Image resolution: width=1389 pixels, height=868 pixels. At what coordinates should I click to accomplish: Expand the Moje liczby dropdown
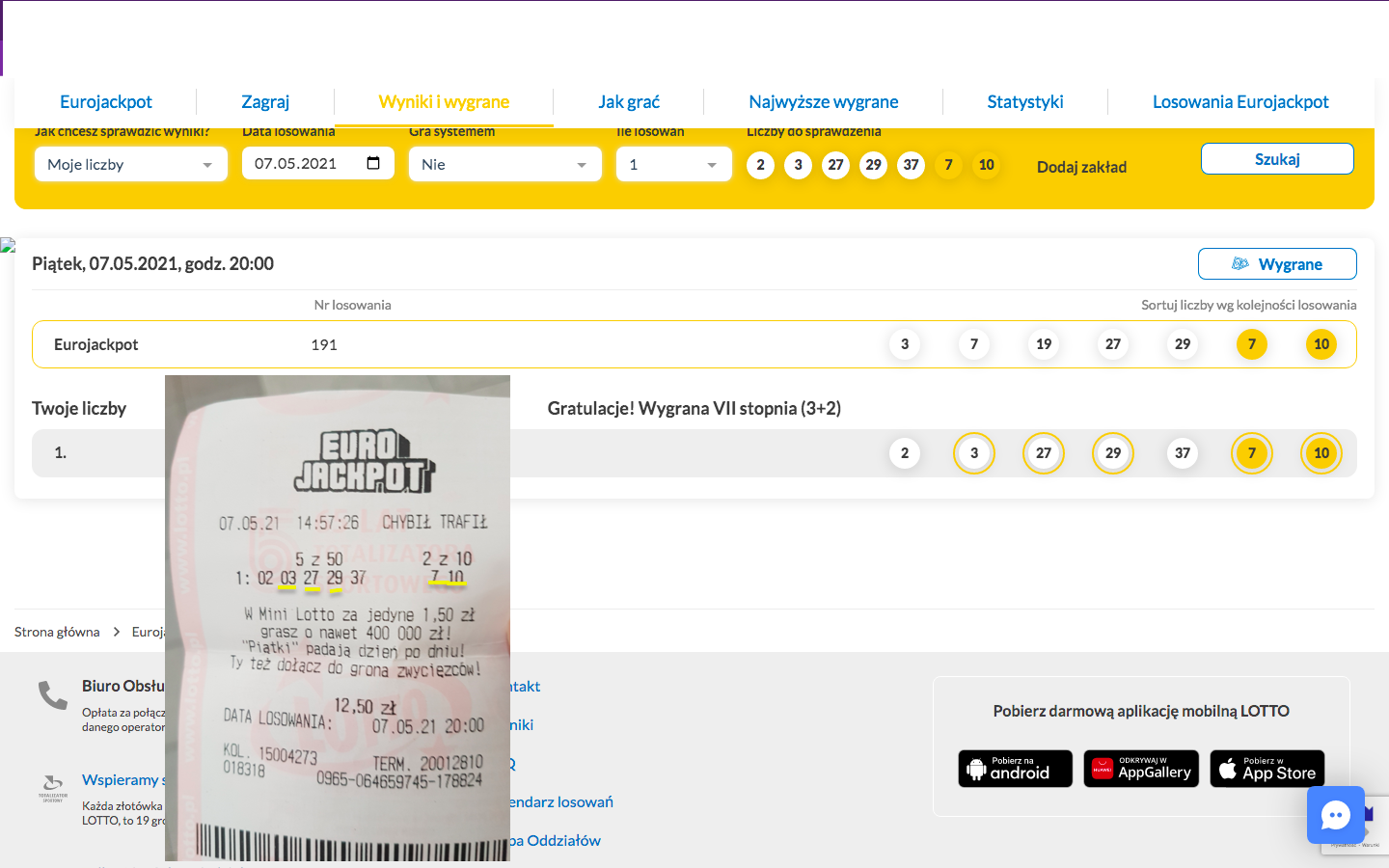(131, 164)
